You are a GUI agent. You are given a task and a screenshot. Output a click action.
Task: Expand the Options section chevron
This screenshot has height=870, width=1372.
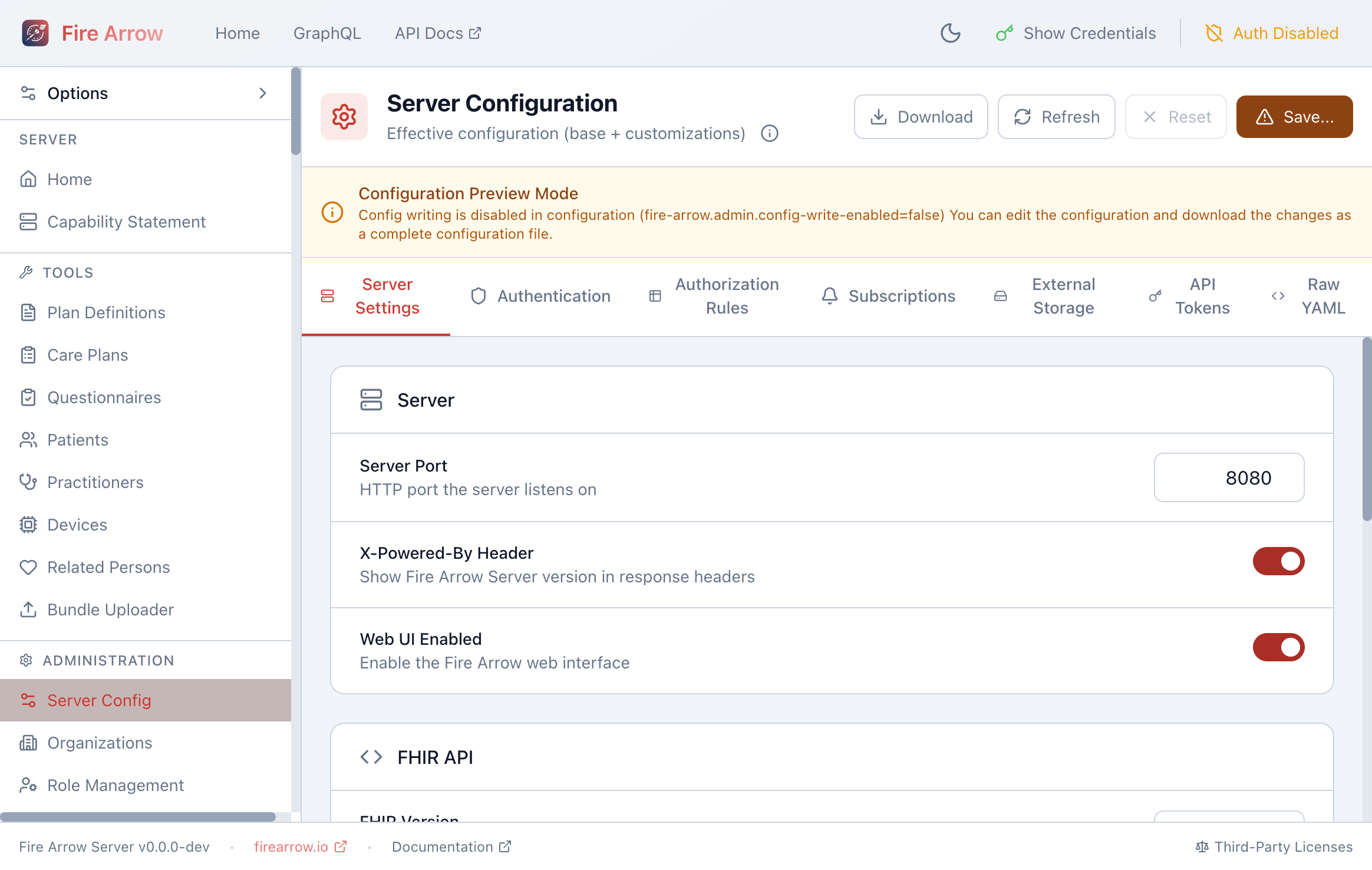263,93
